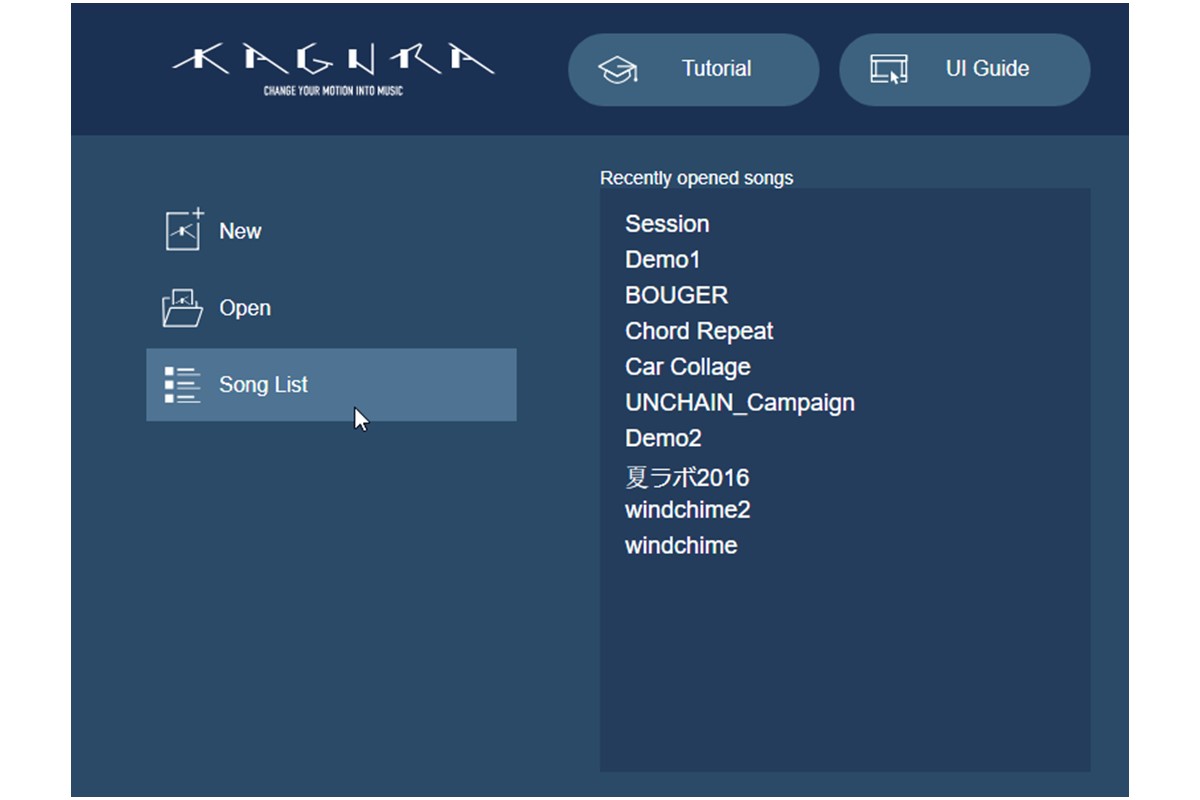The width and height of the screenshot is (1200, 800).
Task: Click the "Recently opened songs" heading
Action: (696, 178)
